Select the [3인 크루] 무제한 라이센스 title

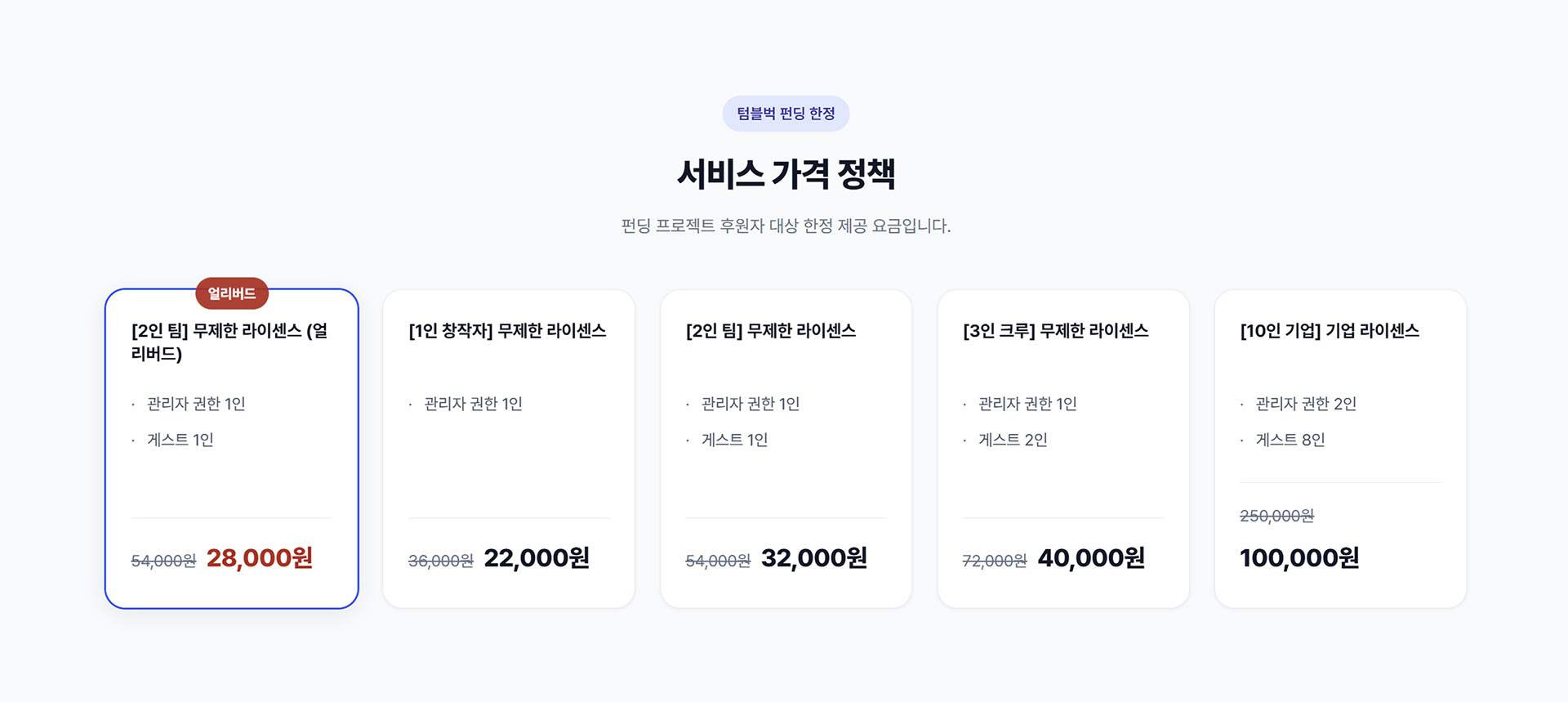pyautogui.click(x=1055, y=331)
